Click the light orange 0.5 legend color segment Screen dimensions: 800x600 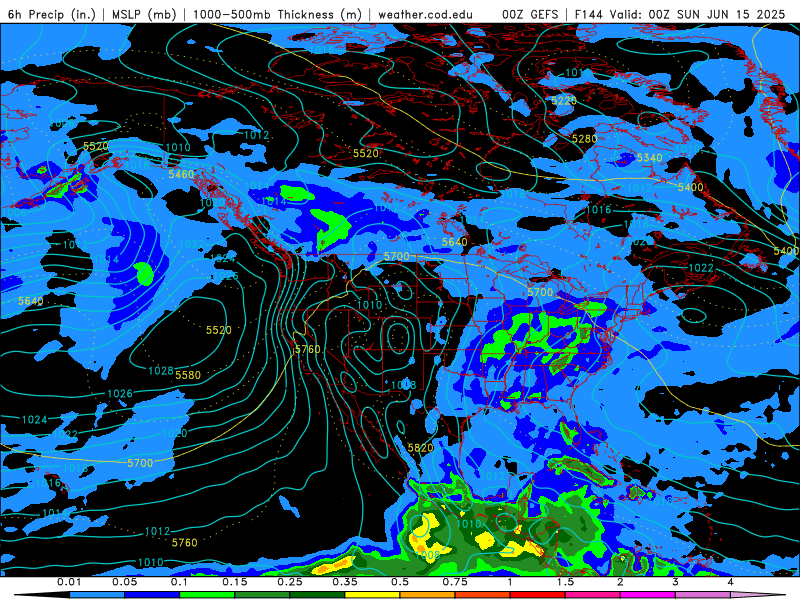coord(428,595)
